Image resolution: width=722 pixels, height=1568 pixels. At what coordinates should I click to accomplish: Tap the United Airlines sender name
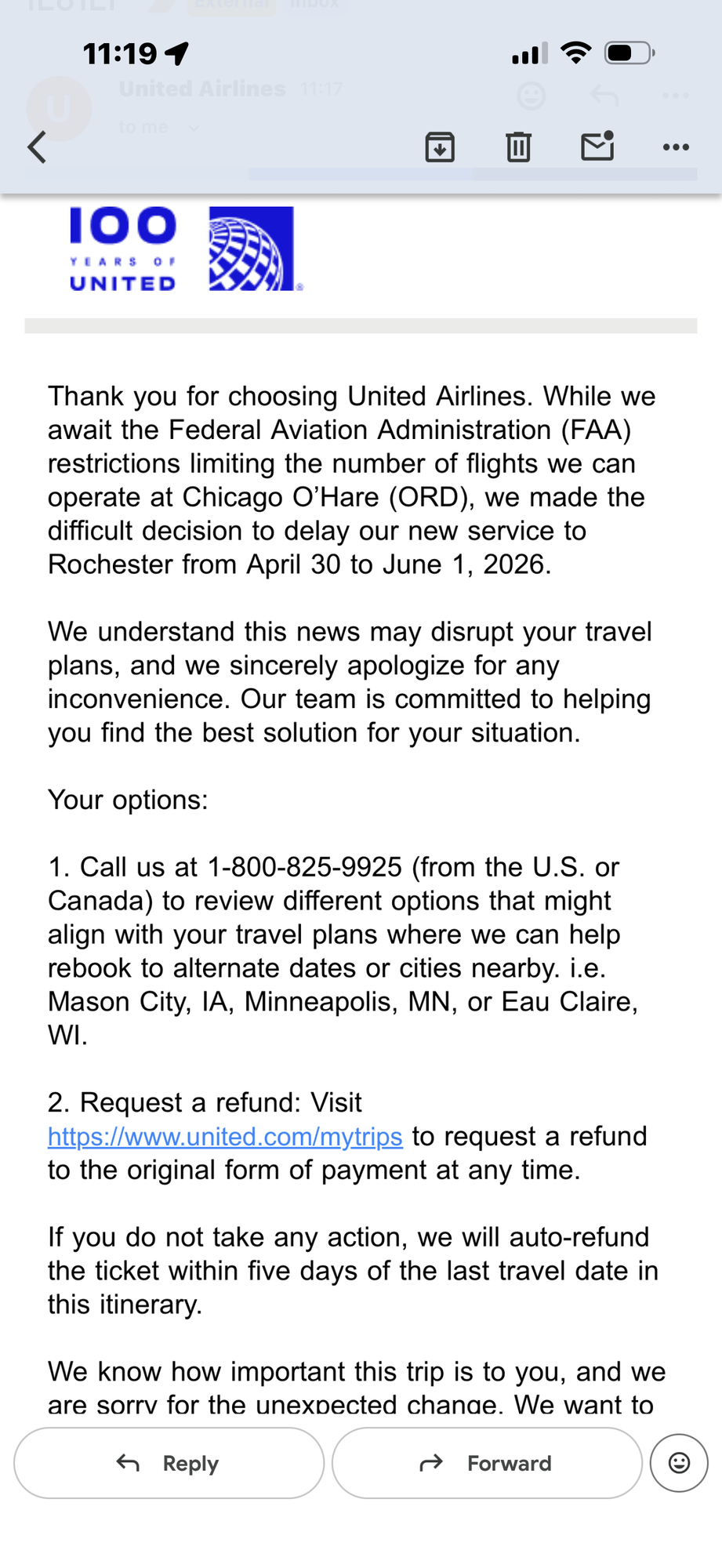tap(202, 89)
